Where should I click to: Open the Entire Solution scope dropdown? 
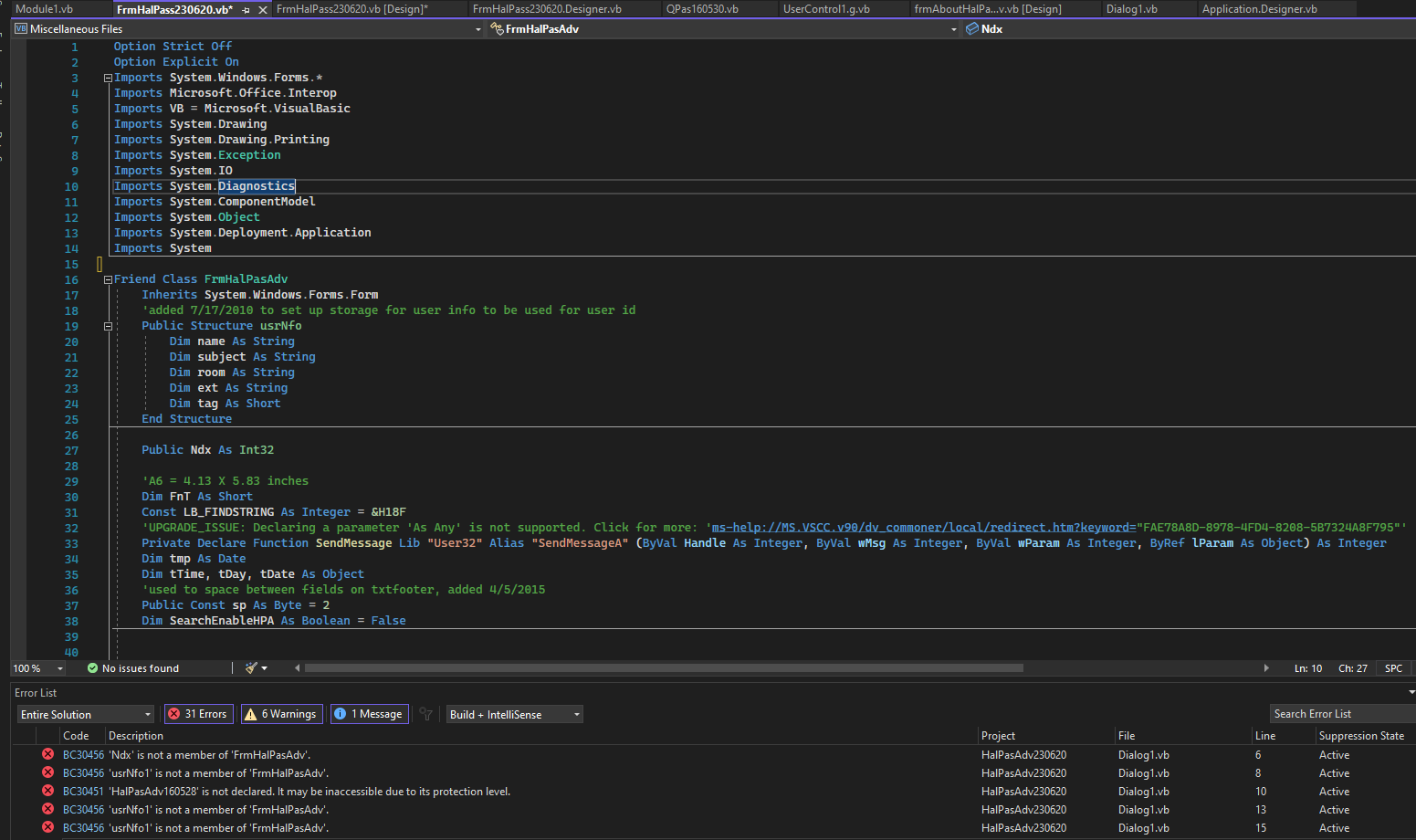click(86, 714)
